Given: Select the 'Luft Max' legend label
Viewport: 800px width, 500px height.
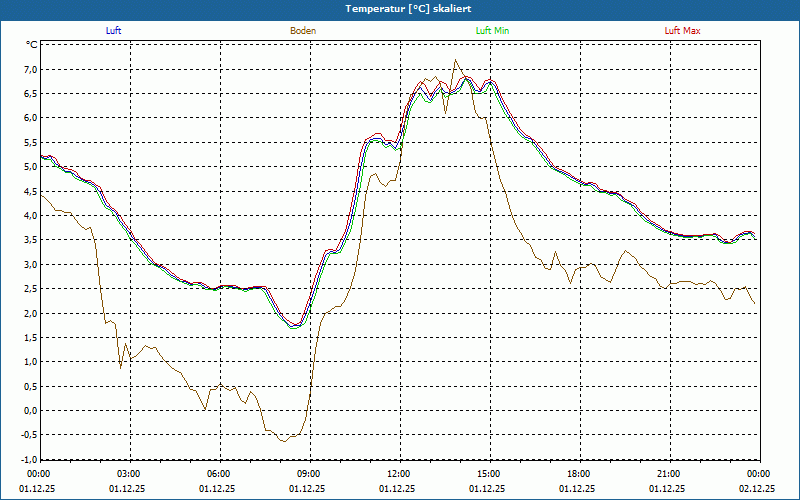Looking at the screenshot, I should (683, 31).
